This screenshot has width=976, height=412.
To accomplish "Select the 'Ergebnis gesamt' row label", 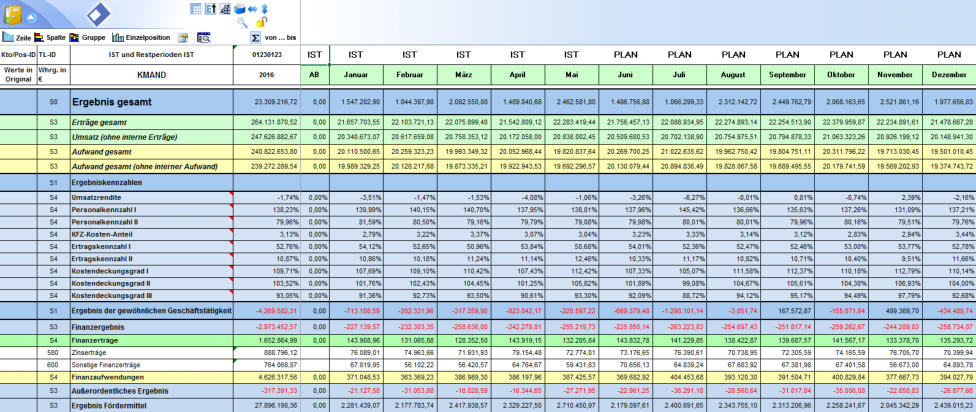I will tap(110, 102).
